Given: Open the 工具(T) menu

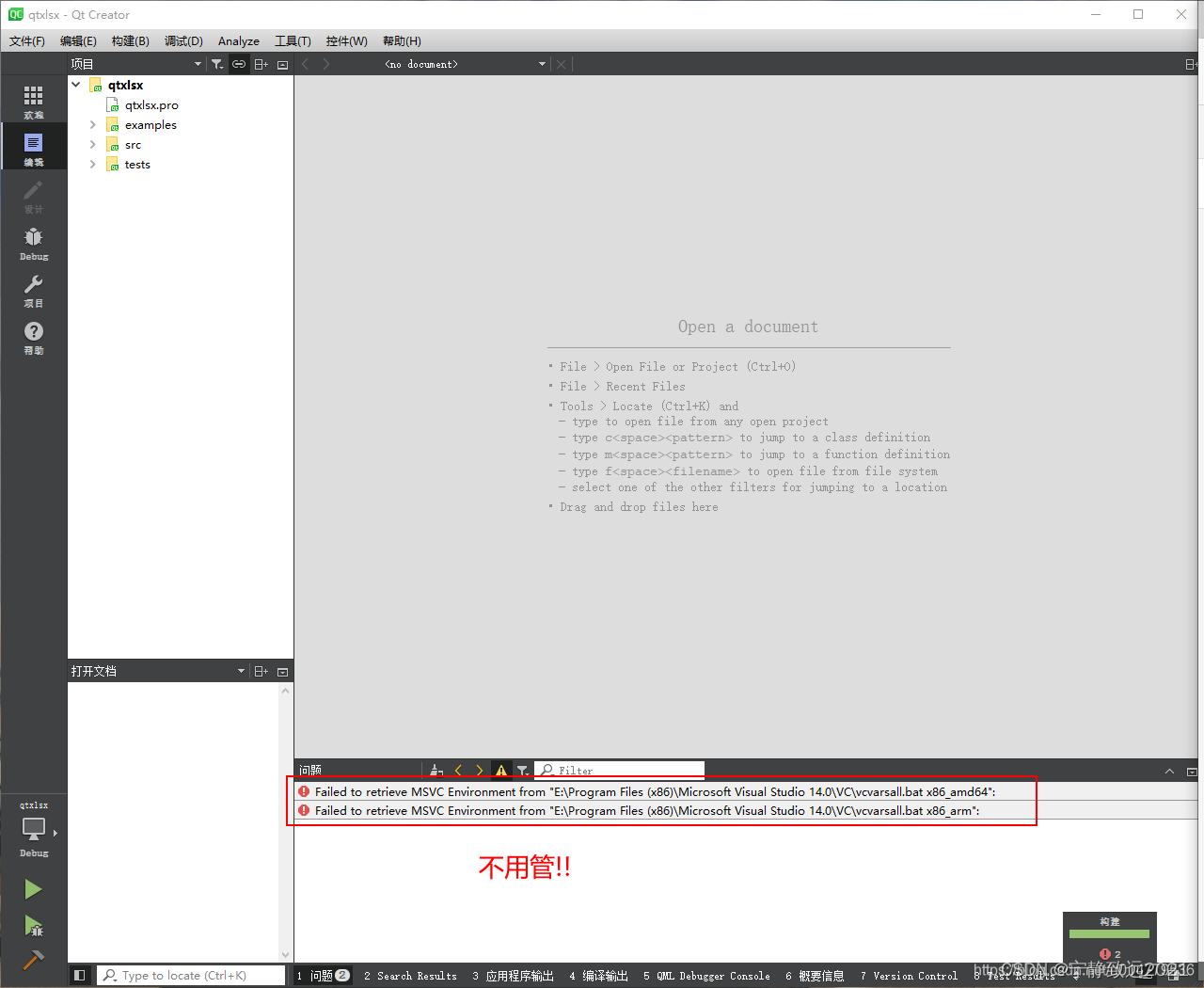Looking at the screenshot, I should 293,40.
